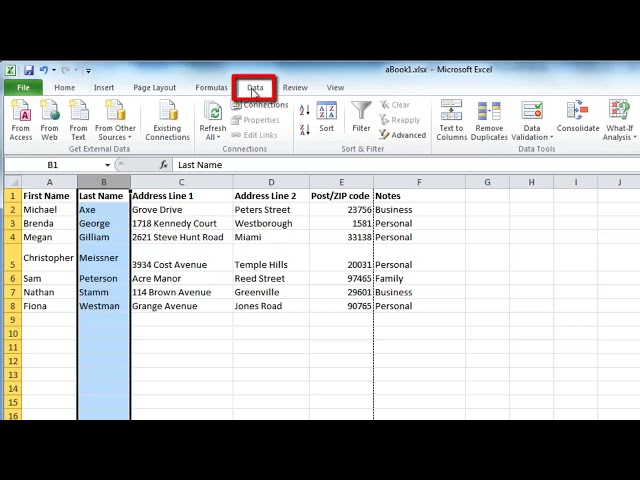Screen dimensions: 640x480
Task: Click the Name Box showing B1
Action: pyautogui.click(x=53, y=165)
